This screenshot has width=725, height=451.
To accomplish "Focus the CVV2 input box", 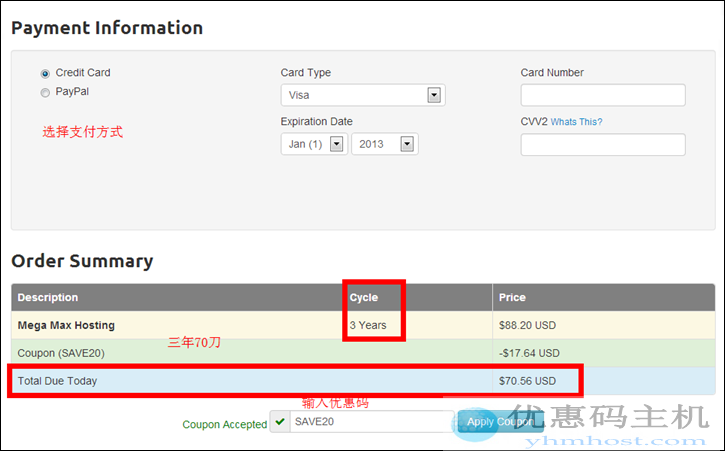I will [x=602, y=145].
